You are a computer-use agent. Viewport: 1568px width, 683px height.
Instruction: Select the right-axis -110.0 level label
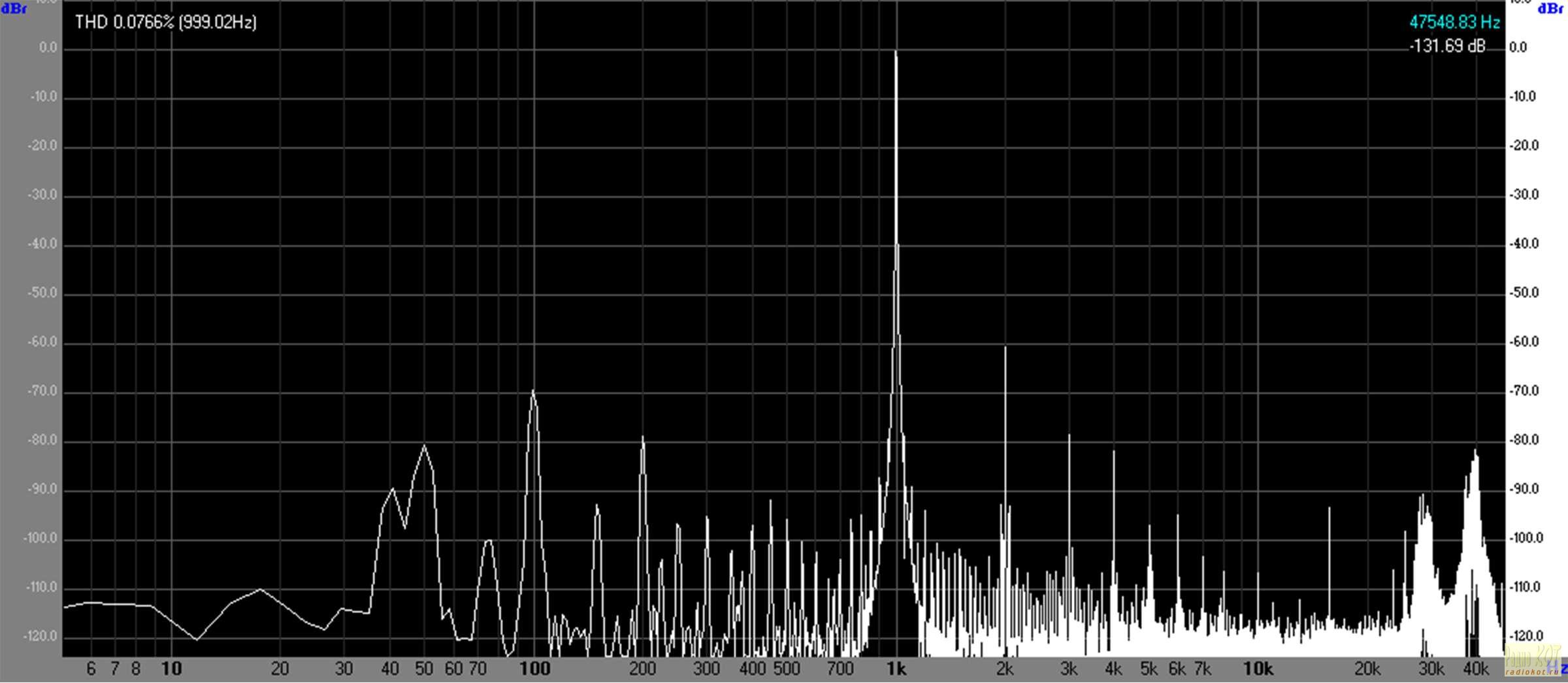click(x=1526, y=587)
